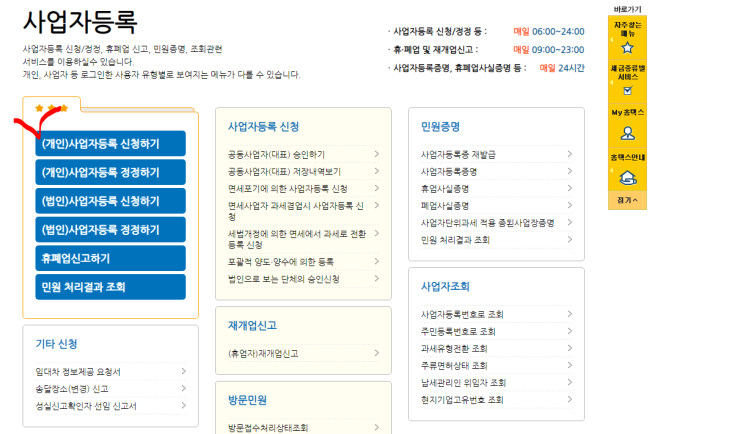This screenshot has width=743, height=434.
Task: Open My 홈택스 person icon
Action: tap(627, 133)
